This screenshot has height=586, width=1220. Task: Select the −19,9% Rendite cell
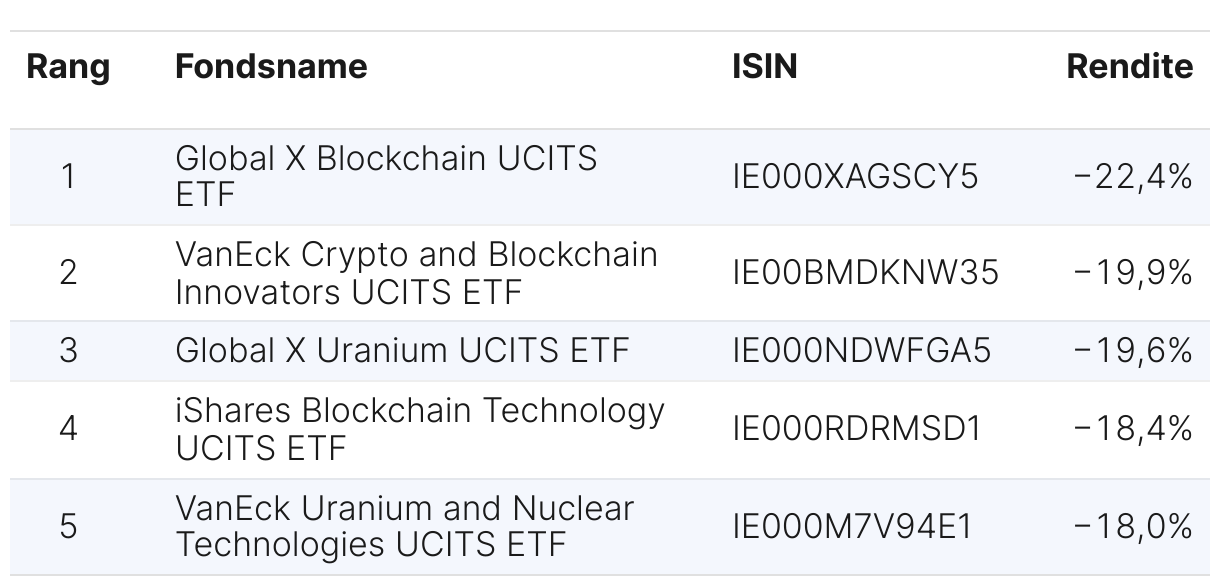point(1133,272)
